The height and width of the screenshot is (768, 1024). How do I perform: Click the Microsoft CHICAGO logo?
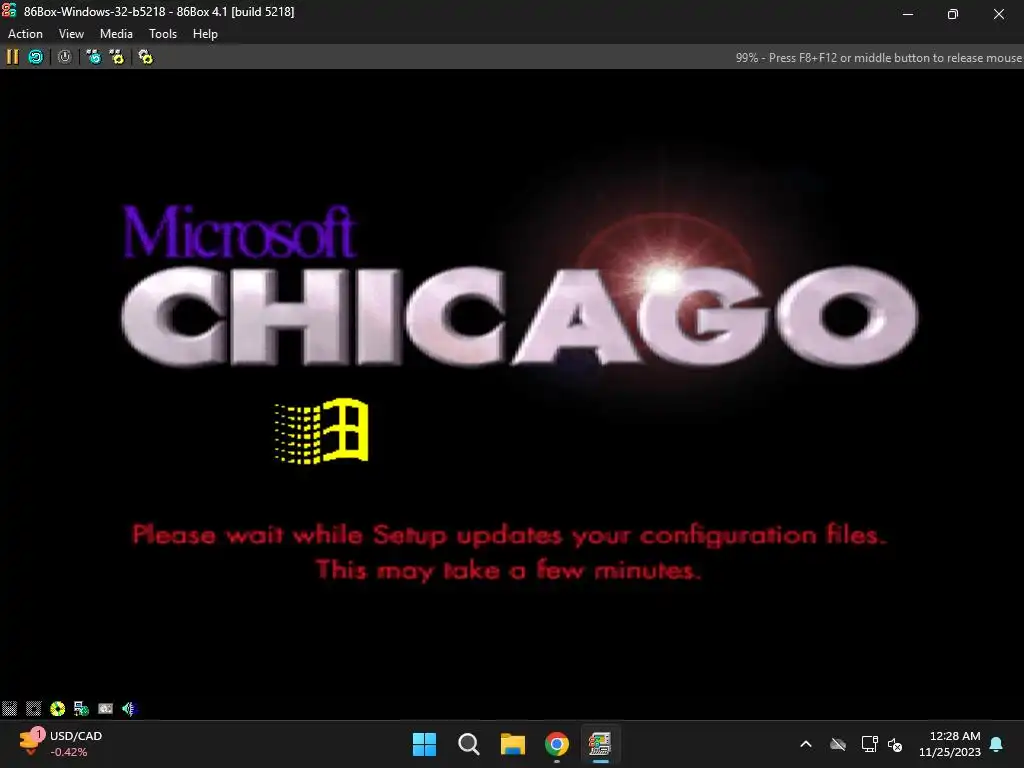[x=519, y=285]
